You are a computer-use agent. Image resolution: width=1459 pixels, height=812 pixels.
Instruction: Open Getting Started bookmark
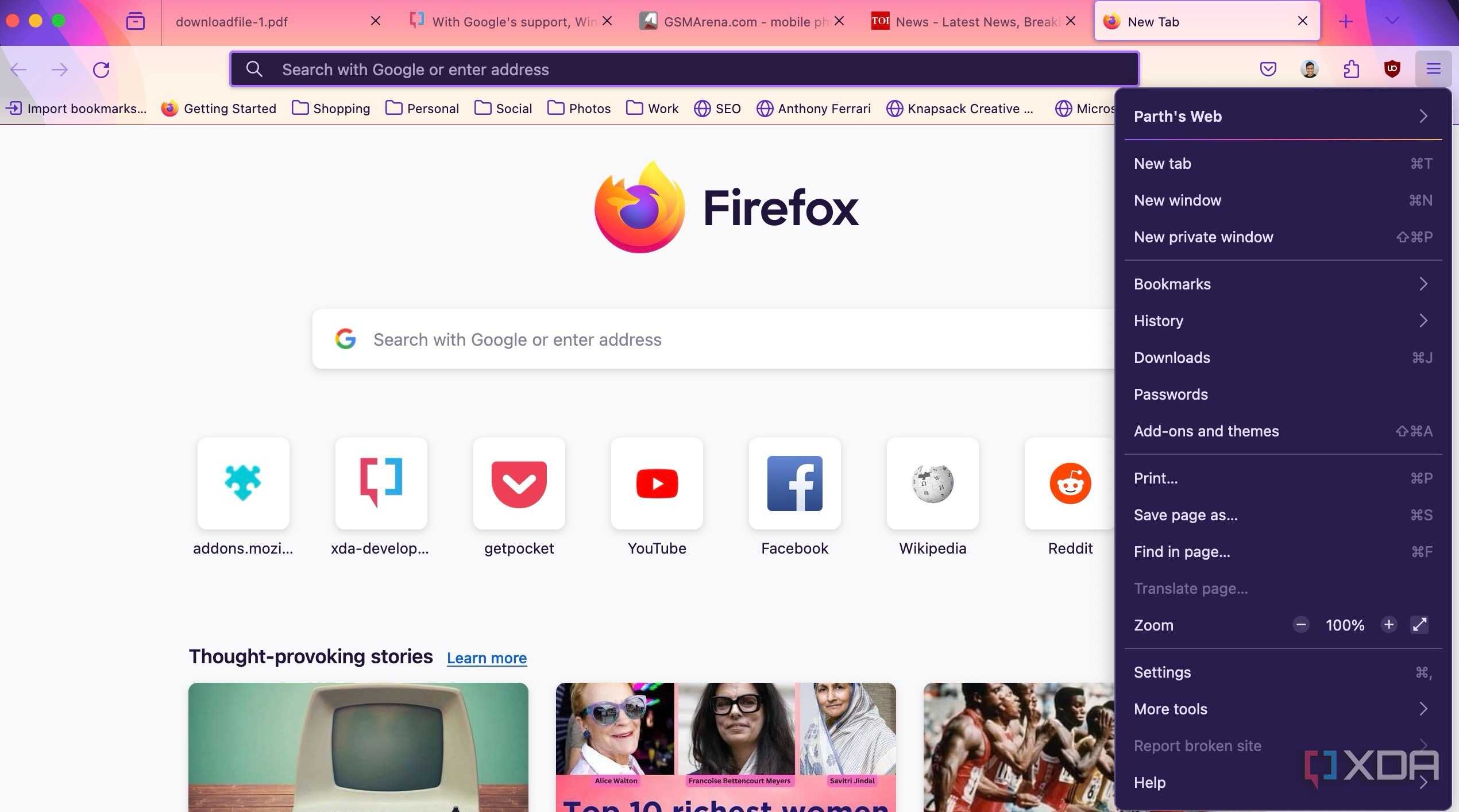coord(219,109)
